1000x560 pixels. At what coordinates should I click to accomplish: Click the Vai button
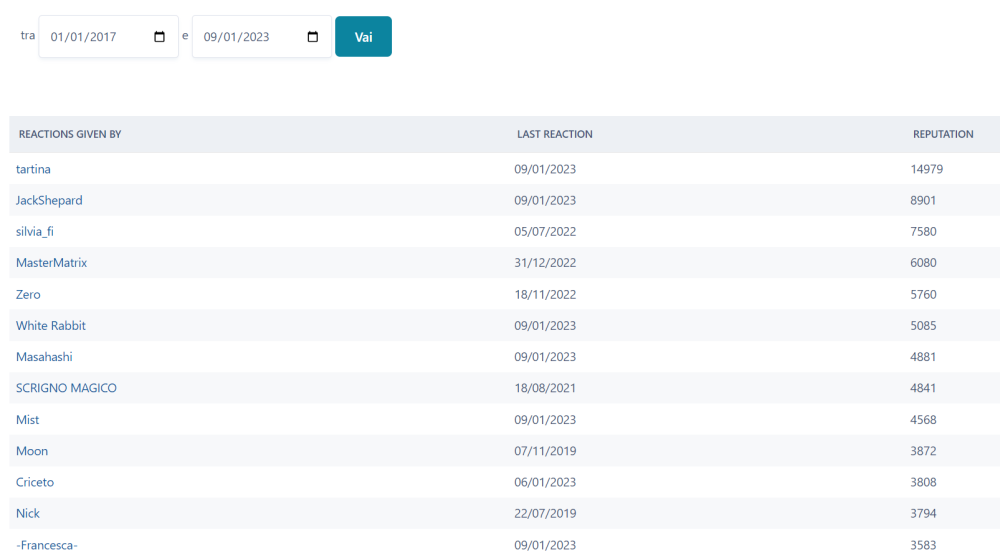pos(364,36)
